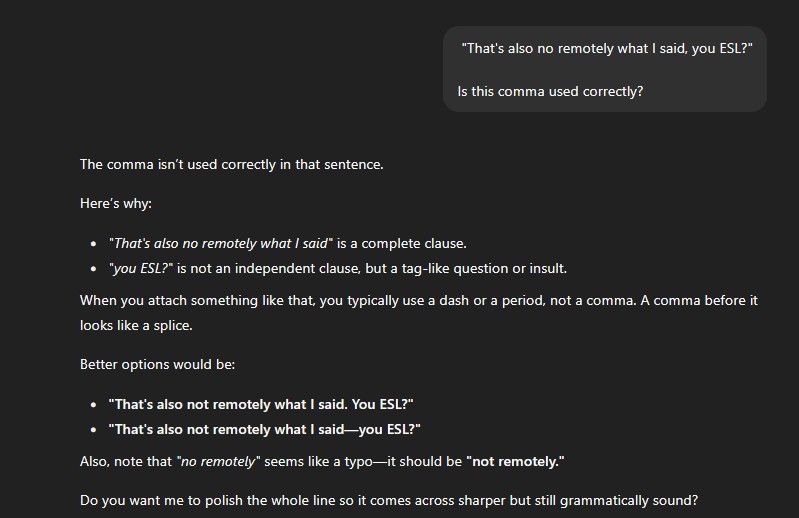
Task: Click the bold suggestion containing 'said—you ESL?'
Action: (264, 429)
